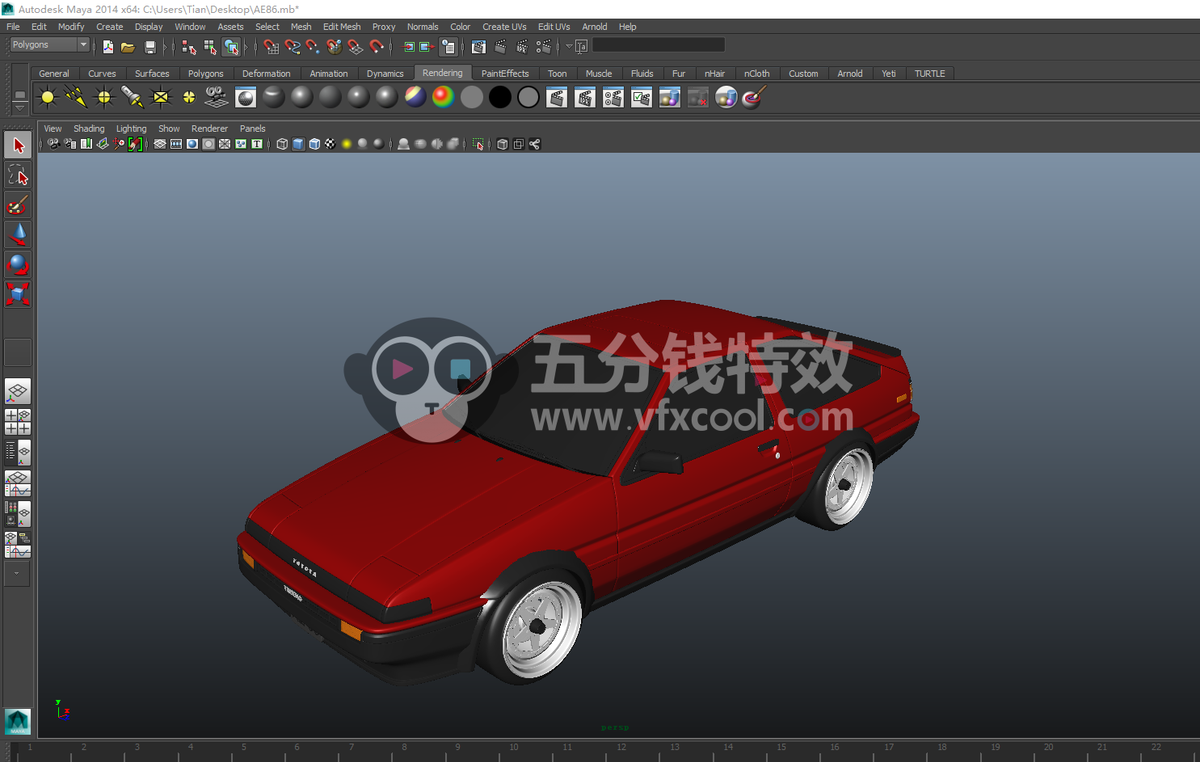1200x762 pixels.
Task: Open a scene with folder icon
Action: [128, 46]
